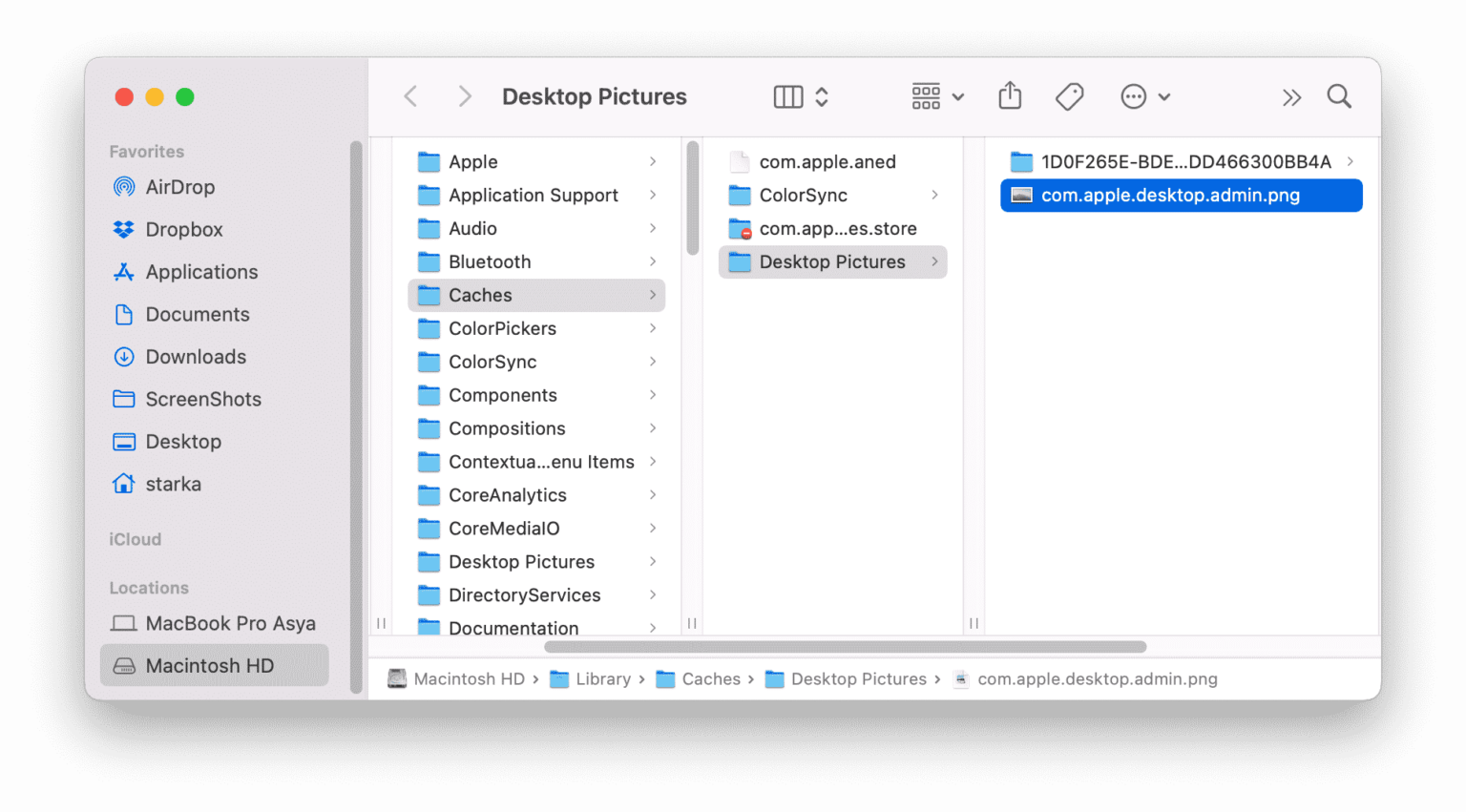Open the Share icon in the toolbar
Image resolution: width=1466 pixels, height=812 pixels.
pos(1010,95)
